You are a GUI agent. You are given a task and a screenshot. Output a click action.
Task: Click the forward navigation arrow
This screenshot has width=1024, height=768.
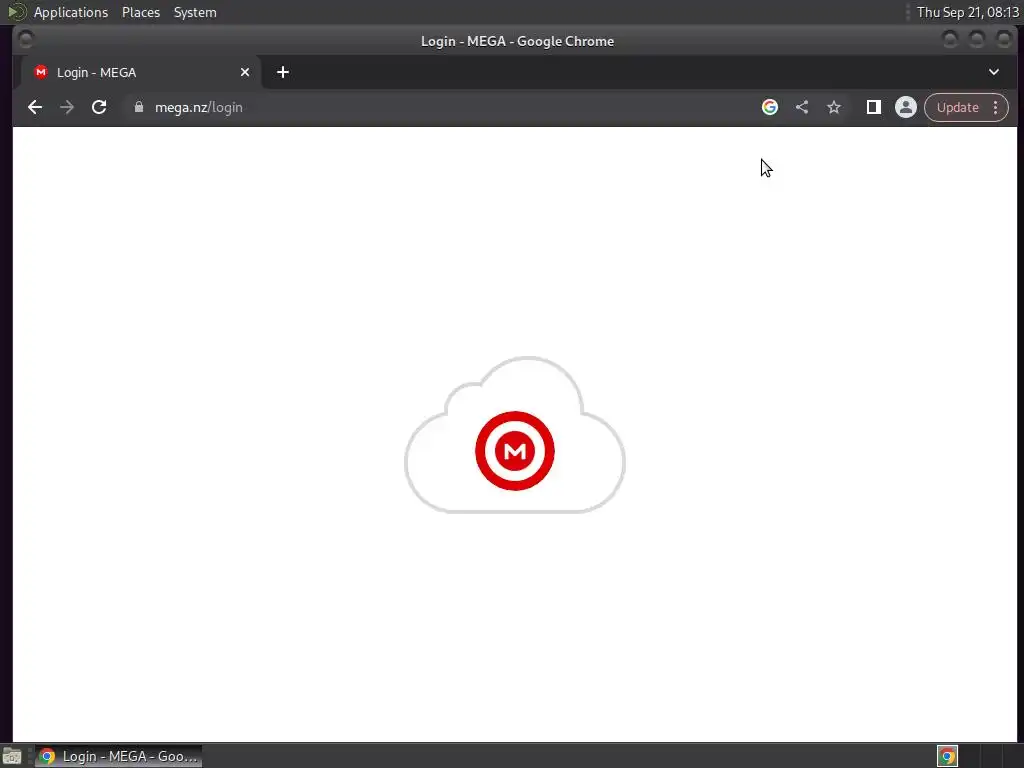click(x=67, y=107)
